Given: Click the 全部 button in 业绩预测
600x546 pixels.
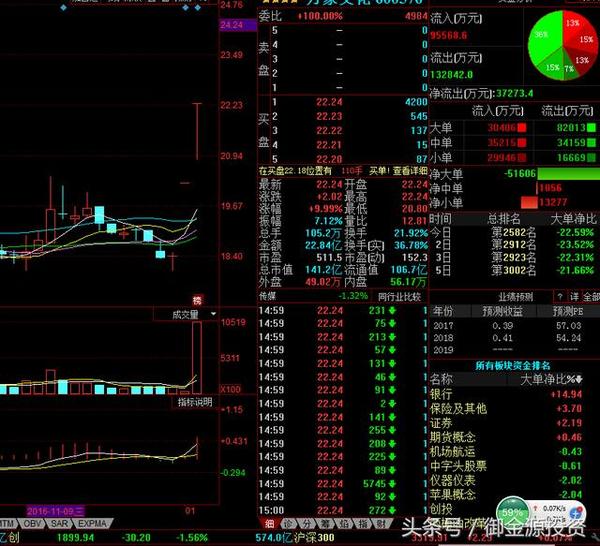Looking at the screenshot, I should 591,297.
